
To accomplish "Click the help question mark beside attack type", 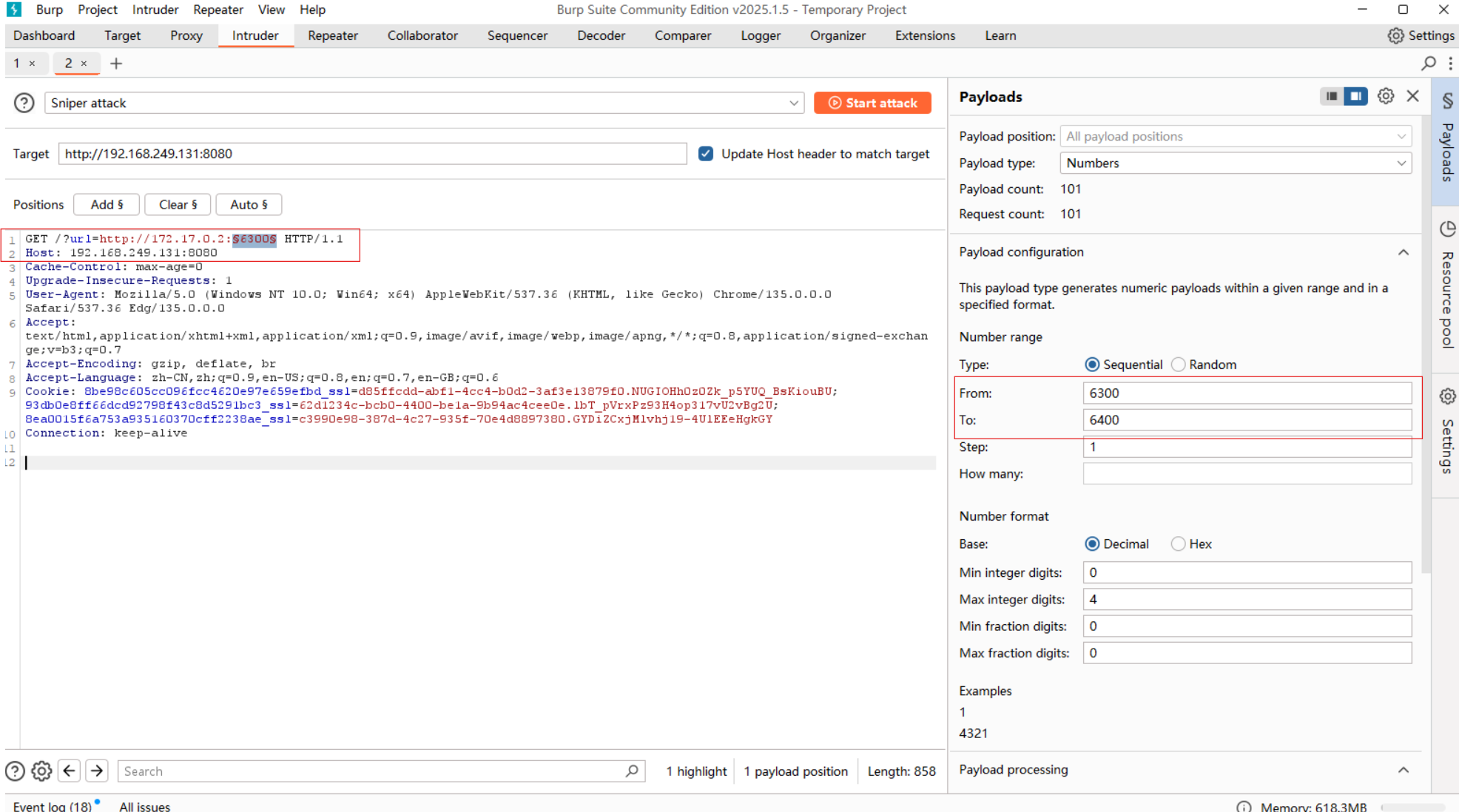I will (24, 103).
